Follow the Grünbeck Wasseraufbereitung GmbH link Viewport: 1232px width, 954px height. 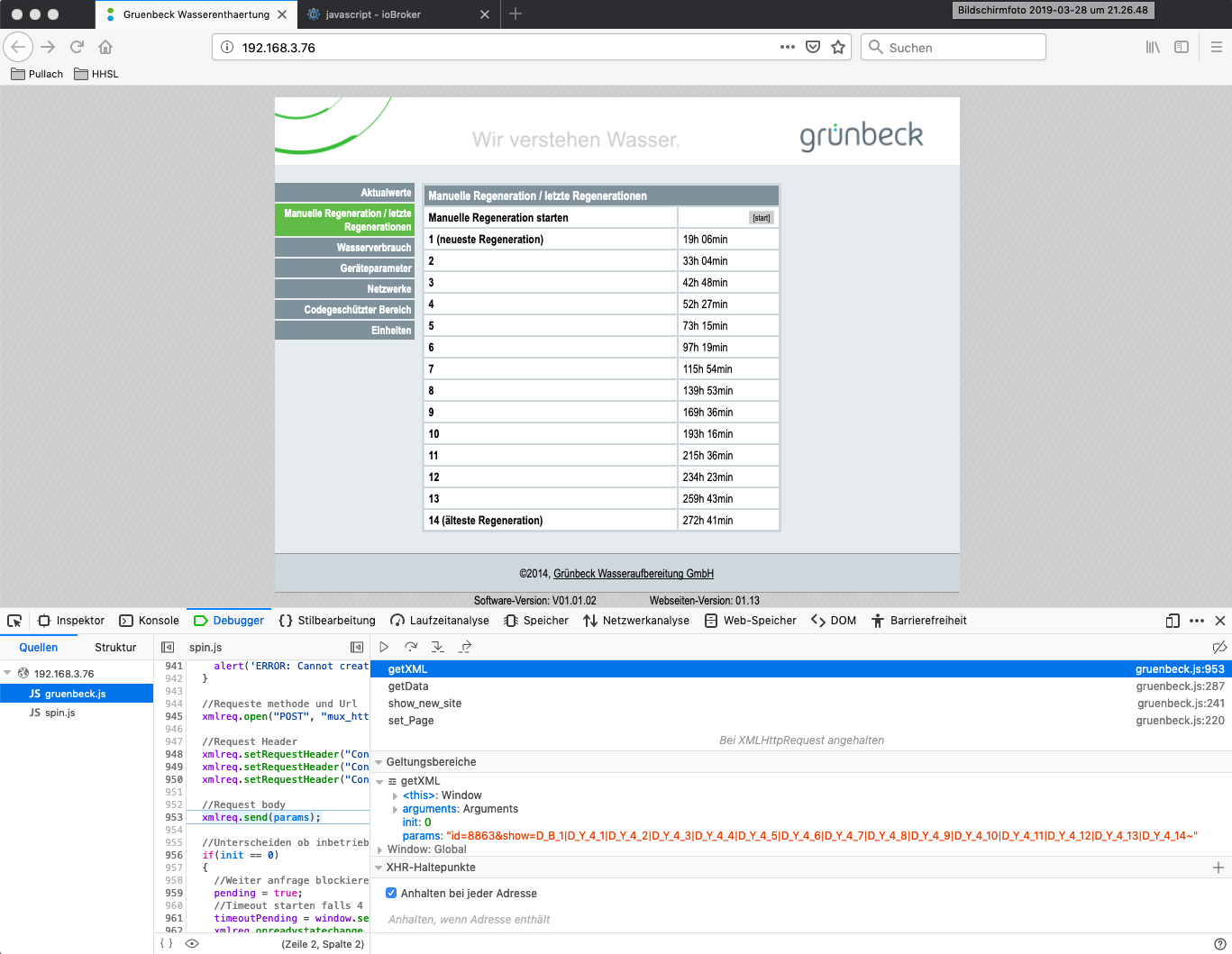(634, 574)
